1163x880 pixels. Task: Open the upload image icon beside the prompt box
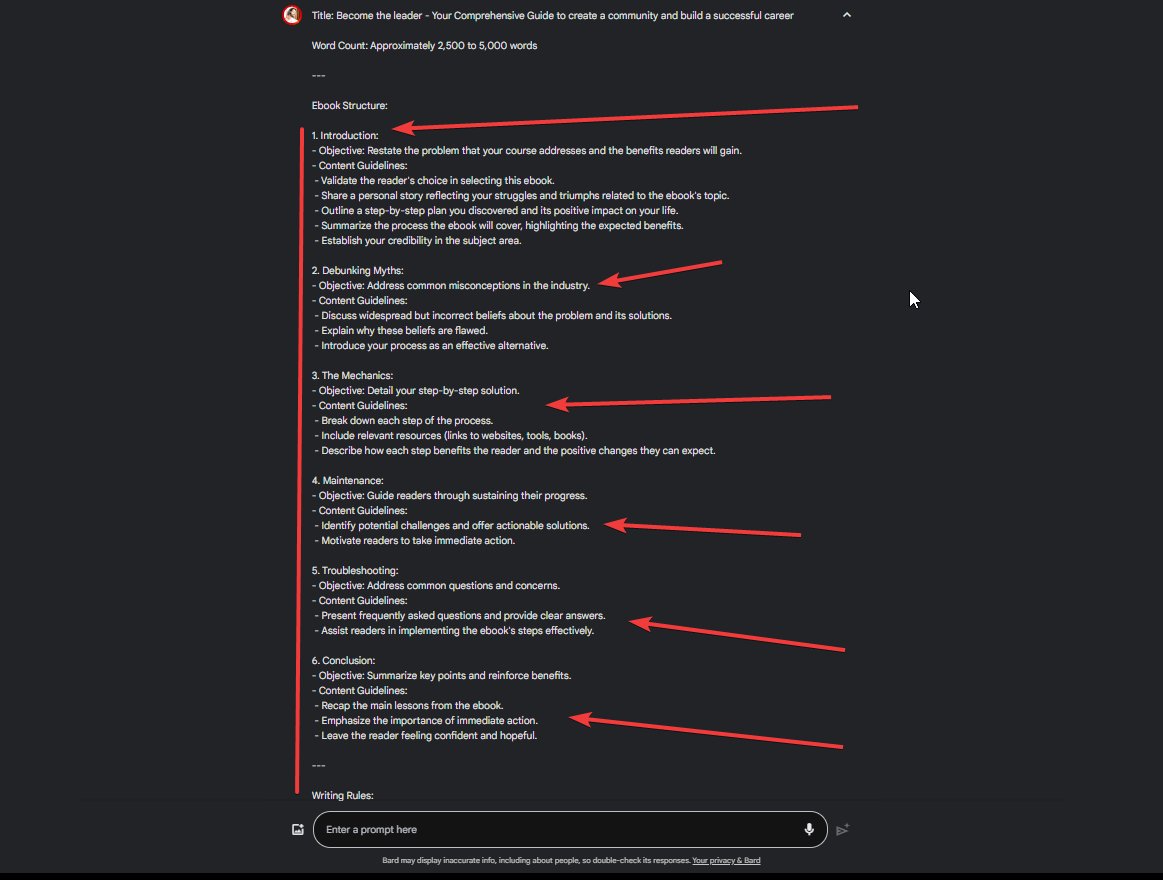click(x=298, y=830)
